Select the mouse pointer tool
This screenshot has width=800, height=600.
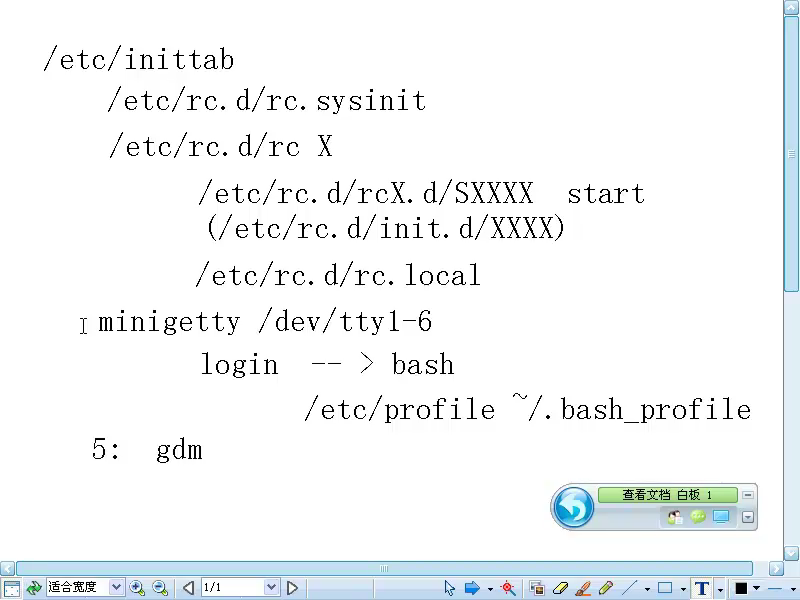coord(449,588)
